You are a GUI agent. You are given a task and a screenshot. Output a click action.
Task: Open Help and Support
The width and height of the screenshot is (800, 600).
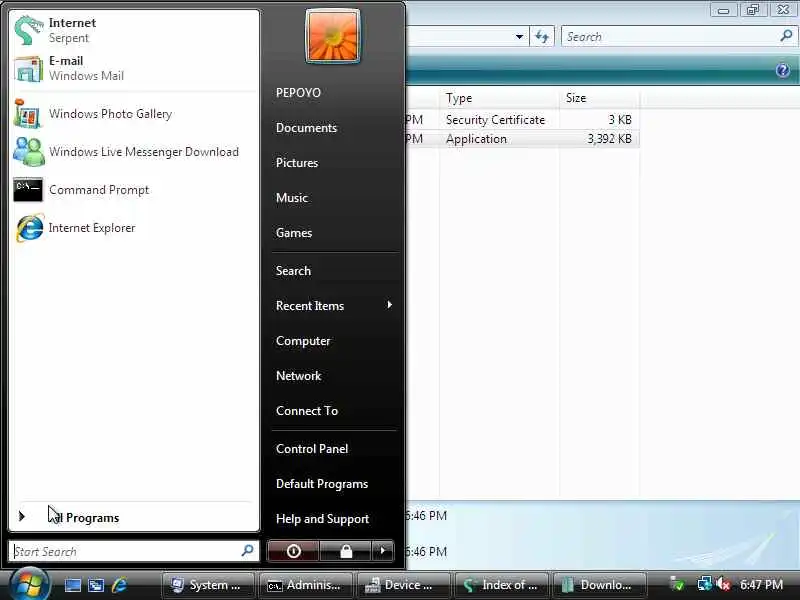322,519
